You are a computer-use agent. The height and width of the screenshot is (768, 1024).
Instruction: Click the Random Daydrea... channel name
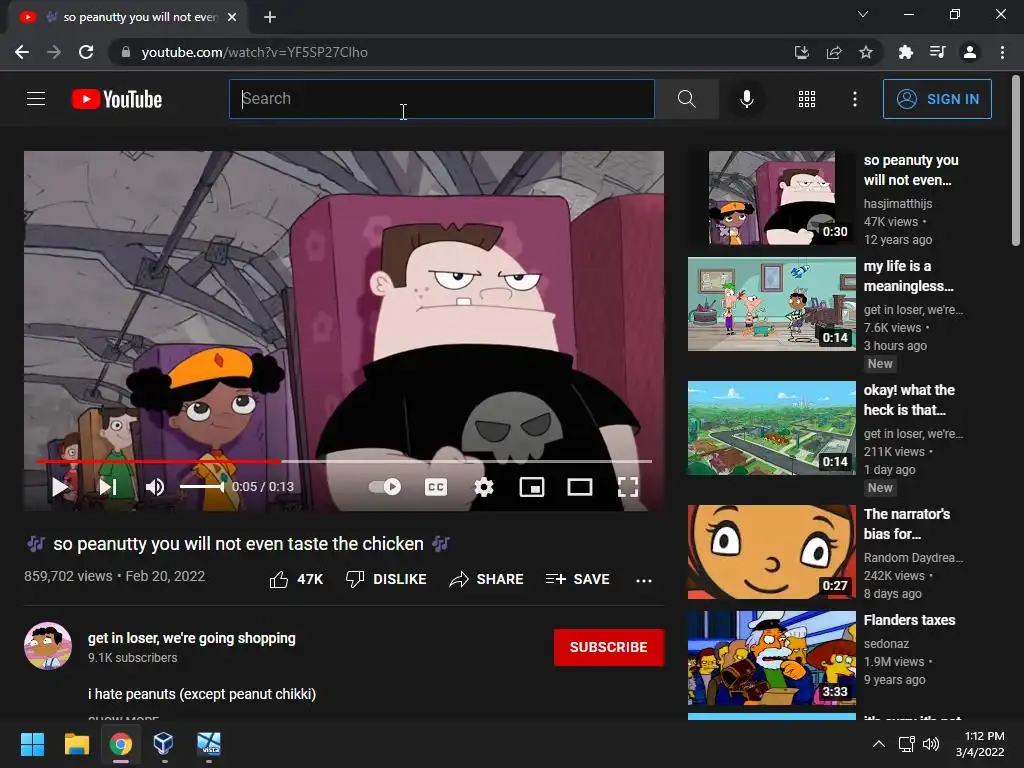913,558
